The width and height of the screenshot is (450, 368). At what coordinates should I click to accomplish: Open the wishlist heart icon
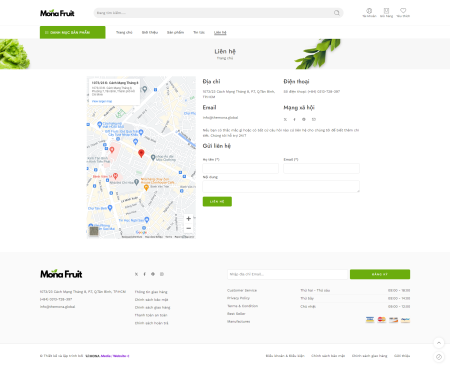click(x=403, y=11)
